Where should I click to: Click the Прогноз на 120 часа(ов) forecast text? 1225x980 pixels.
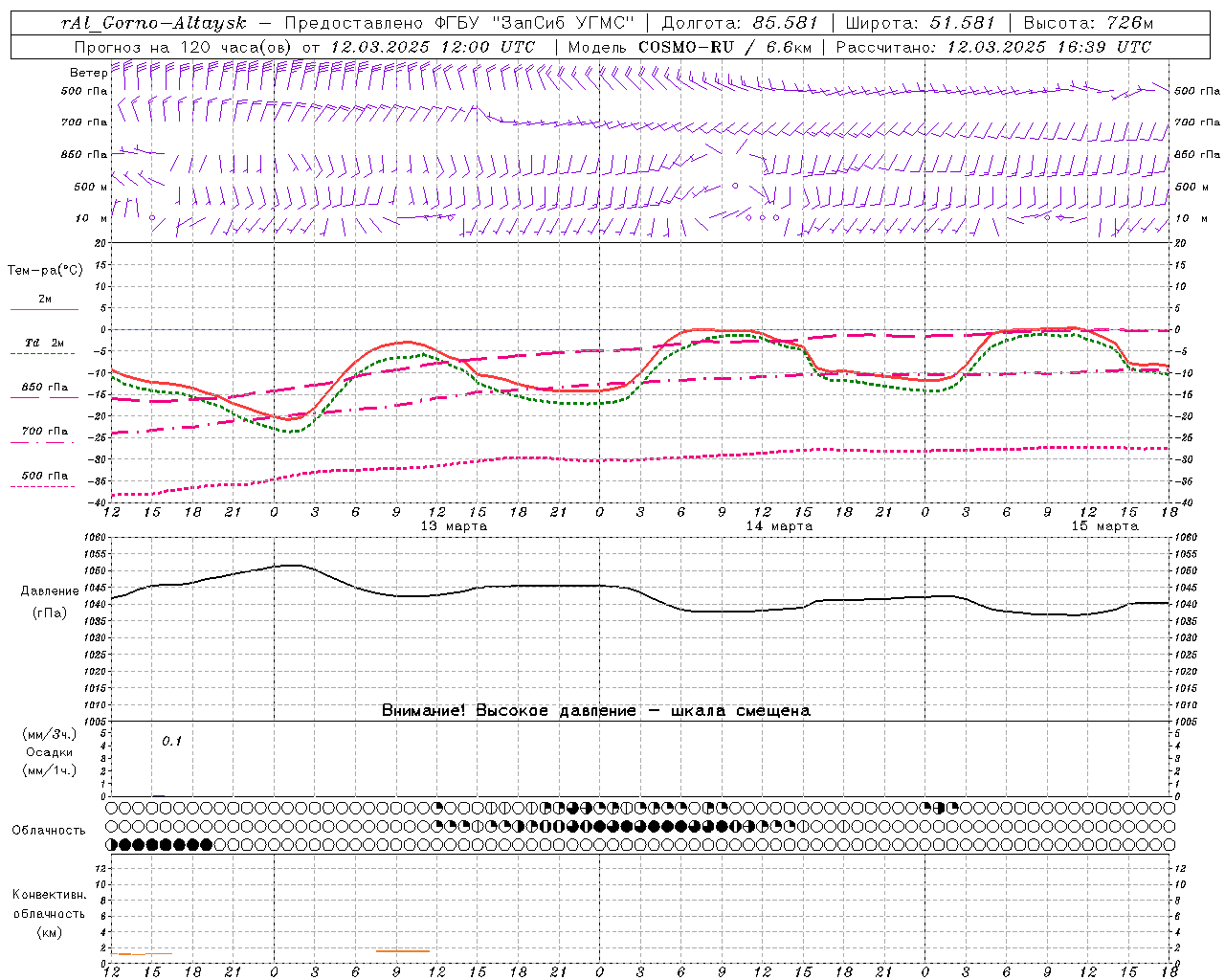coord(185,47)
